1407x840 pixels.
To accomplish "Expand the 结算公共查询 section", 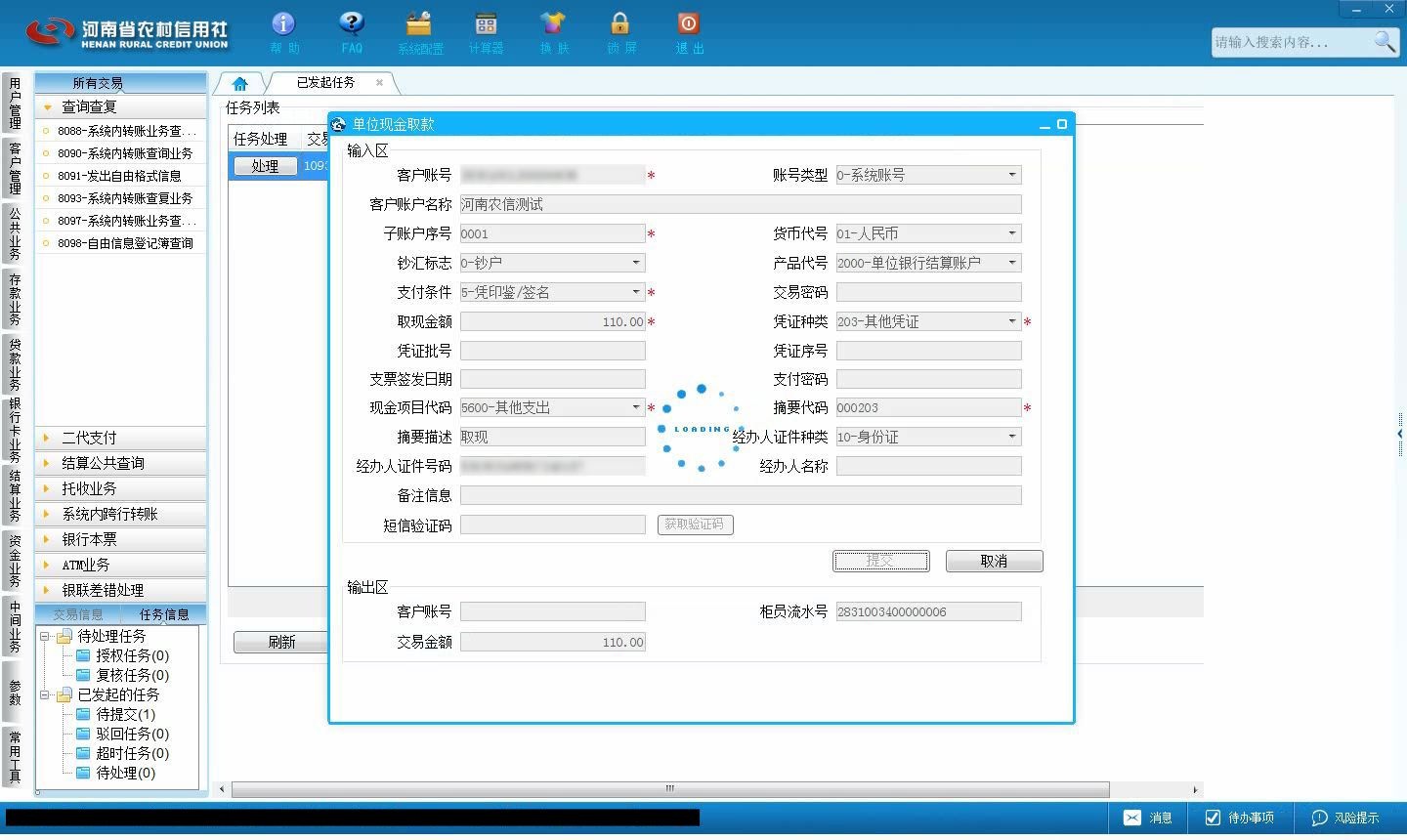I will click(120, 463).
